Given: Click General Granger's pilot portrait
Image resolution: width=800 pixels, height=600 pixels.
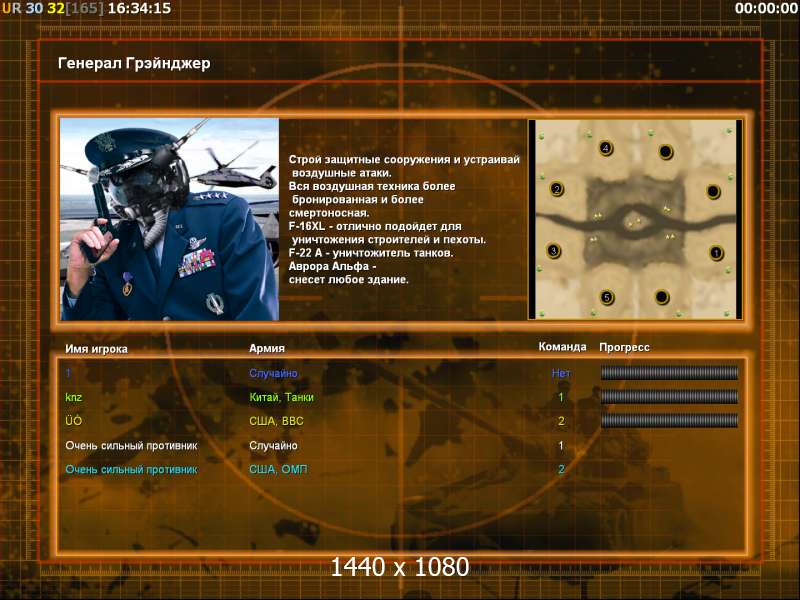Looking at the screenshot, I should (169, 219).
